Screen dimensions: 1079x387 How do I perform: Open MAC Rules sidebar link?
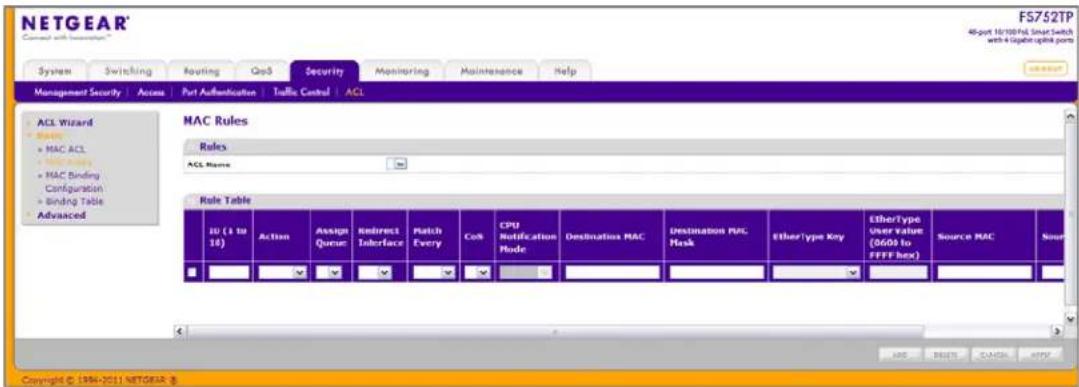[x=66, y=162]
